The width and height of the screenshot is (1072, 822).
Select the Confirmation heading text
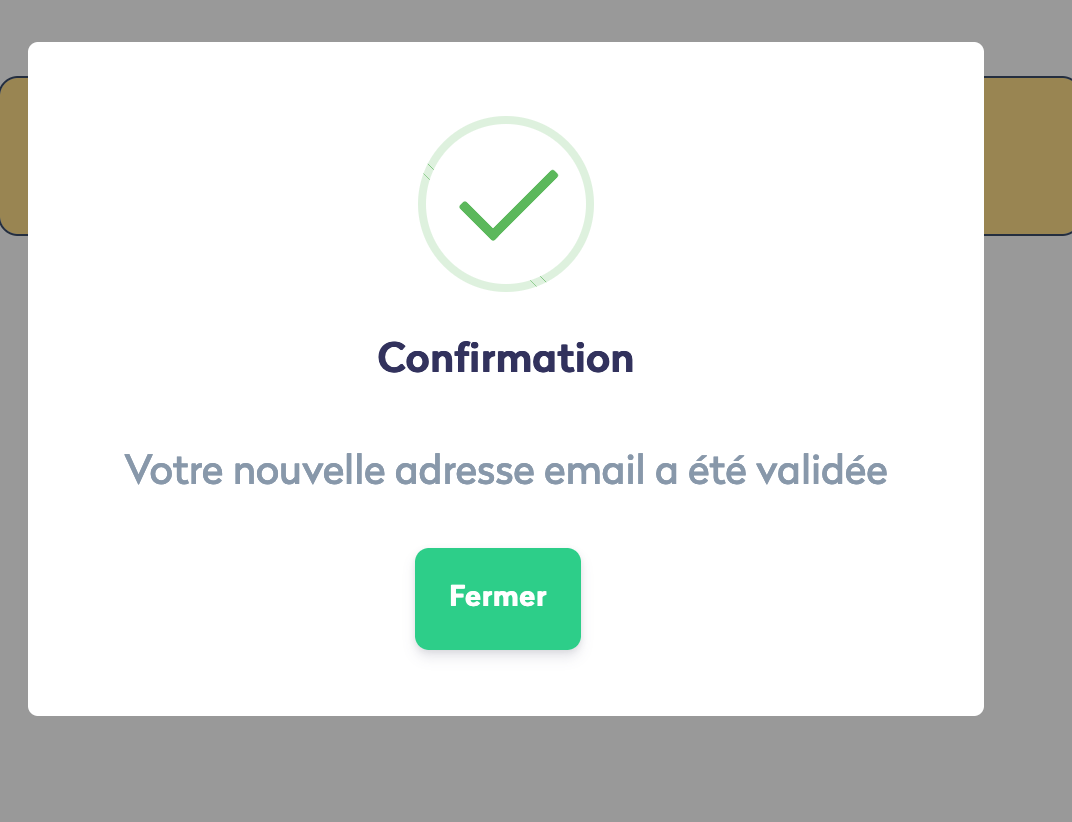tap(505, 357)
